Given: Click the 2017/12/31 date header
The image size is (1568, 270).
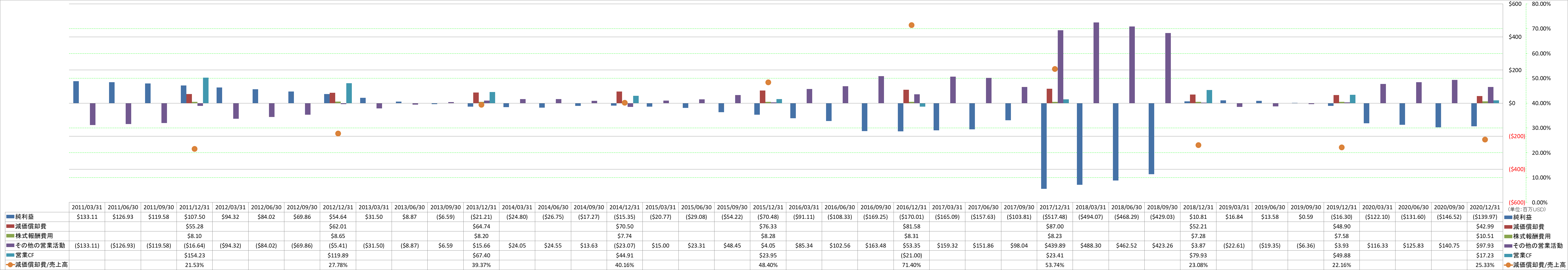Looking at the screenshot, I should (x=1055, y=207).
